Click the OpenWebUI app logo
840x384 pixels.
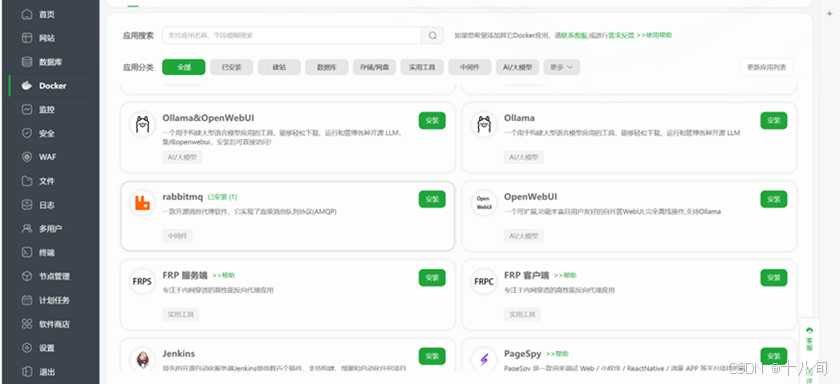coord(484,203)
